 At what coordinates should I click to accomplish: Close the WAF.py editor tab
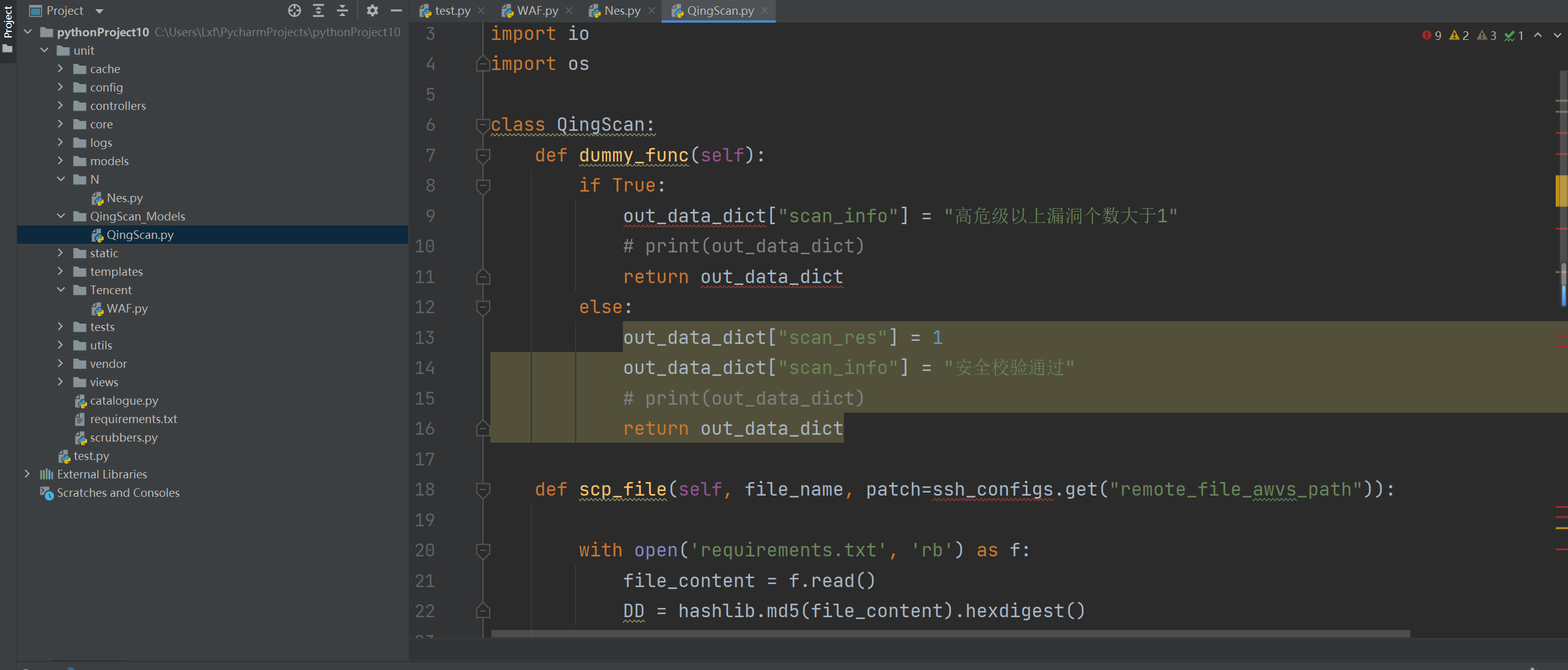(569, 10)
